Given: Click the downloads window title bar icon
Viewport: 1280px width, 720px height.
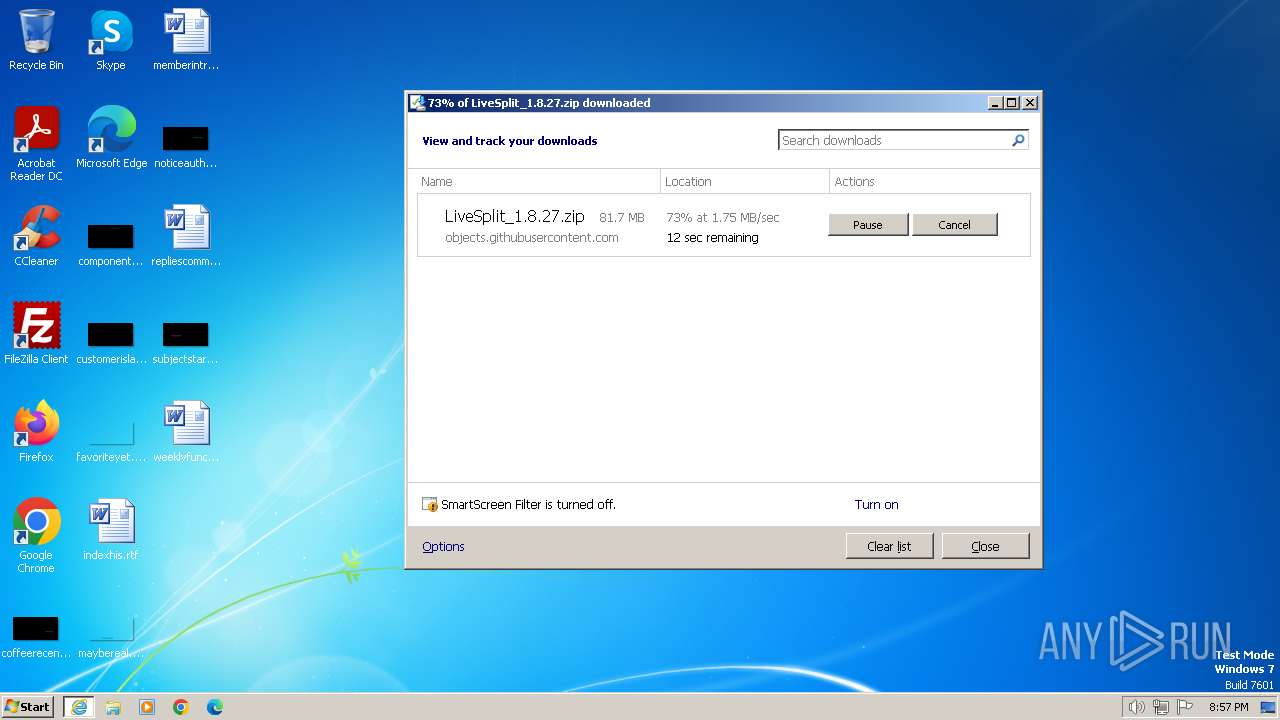Looking at the screenshot, I should (x=417, y=102).
